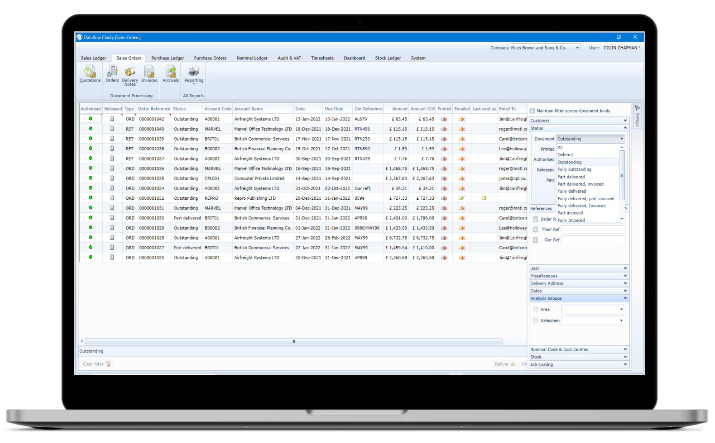Switch to the Stock Ledger tab
The width and height of the screenshot is (715, 443).
(388, 58)
